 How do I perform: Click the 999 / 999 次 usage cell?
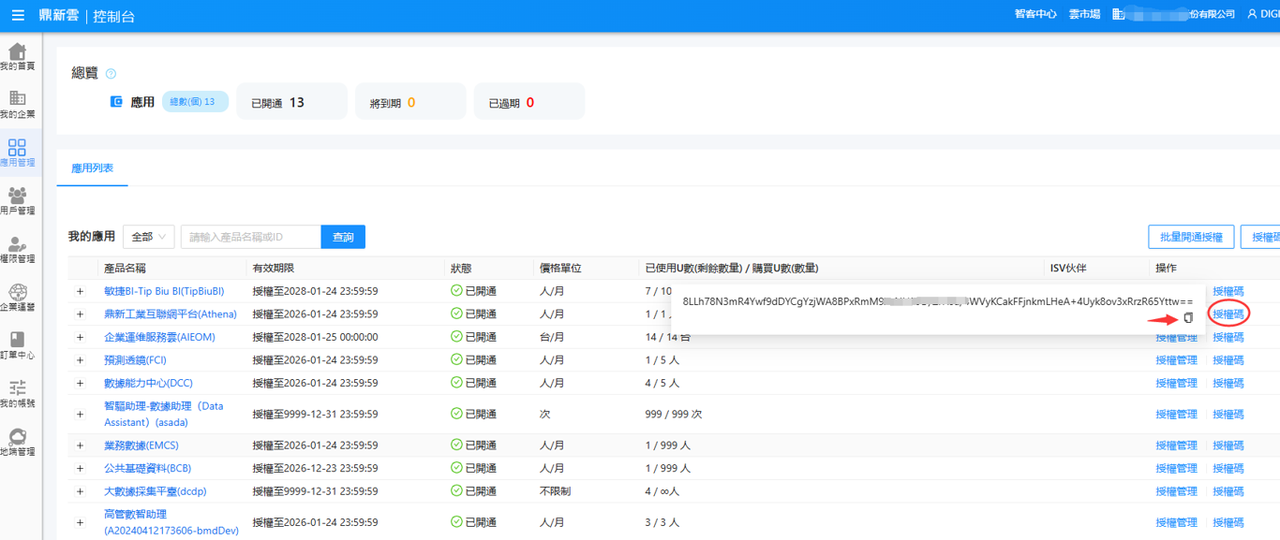pos(674,414)
